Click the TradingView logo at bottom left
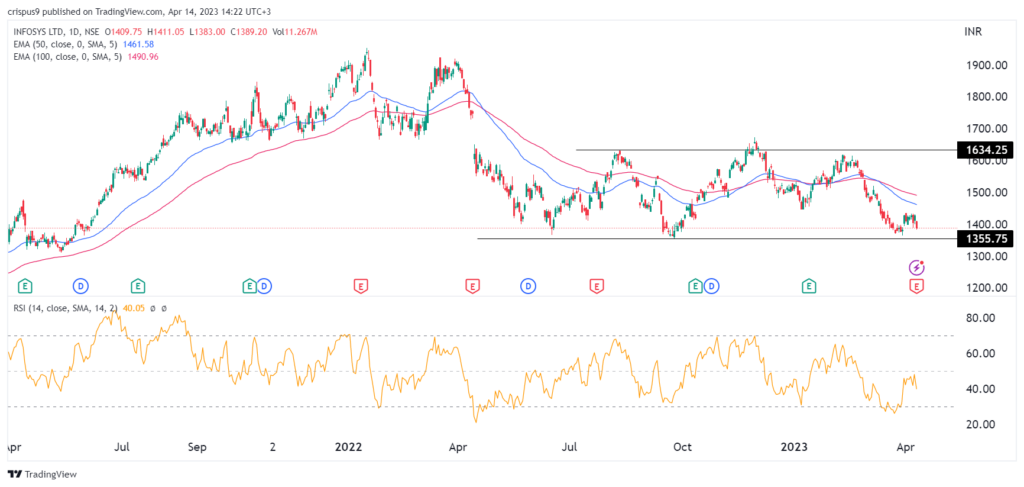This screenshot has width=1024, height=487. [x=42, y=474]
